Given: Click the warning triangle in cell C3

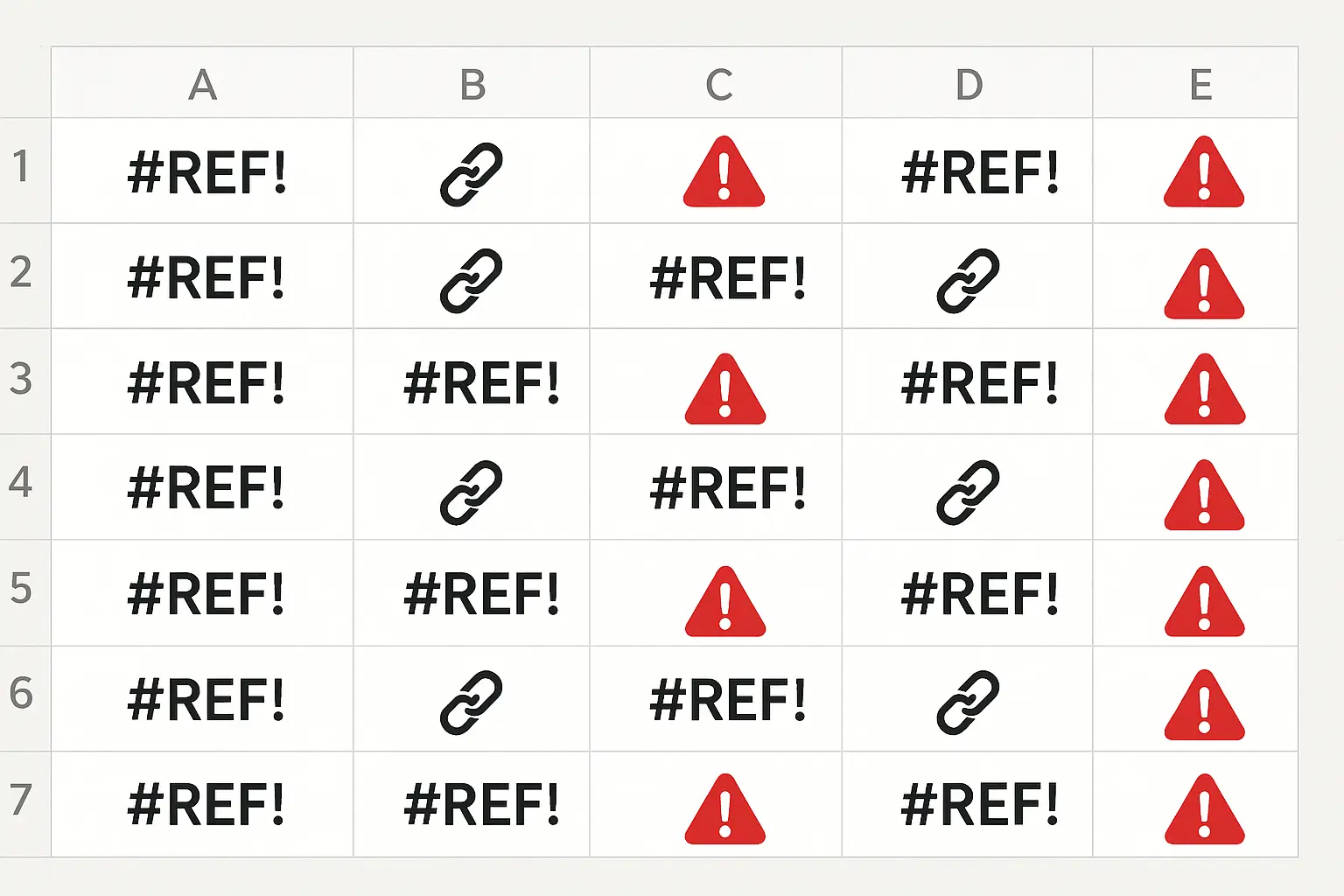Looking at the screenshot, I should coord(724,391).
